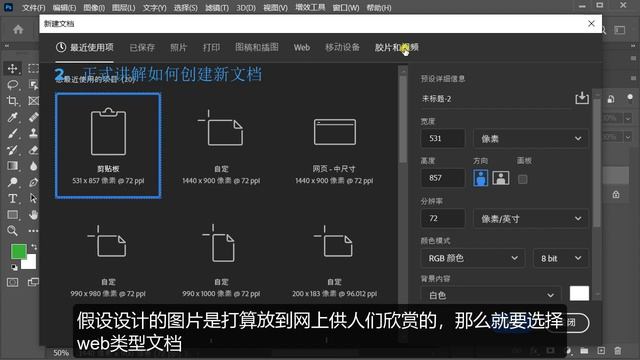Screen dimensions: 640x360
Task: Select the Move tool
Action: pos(12,68)
